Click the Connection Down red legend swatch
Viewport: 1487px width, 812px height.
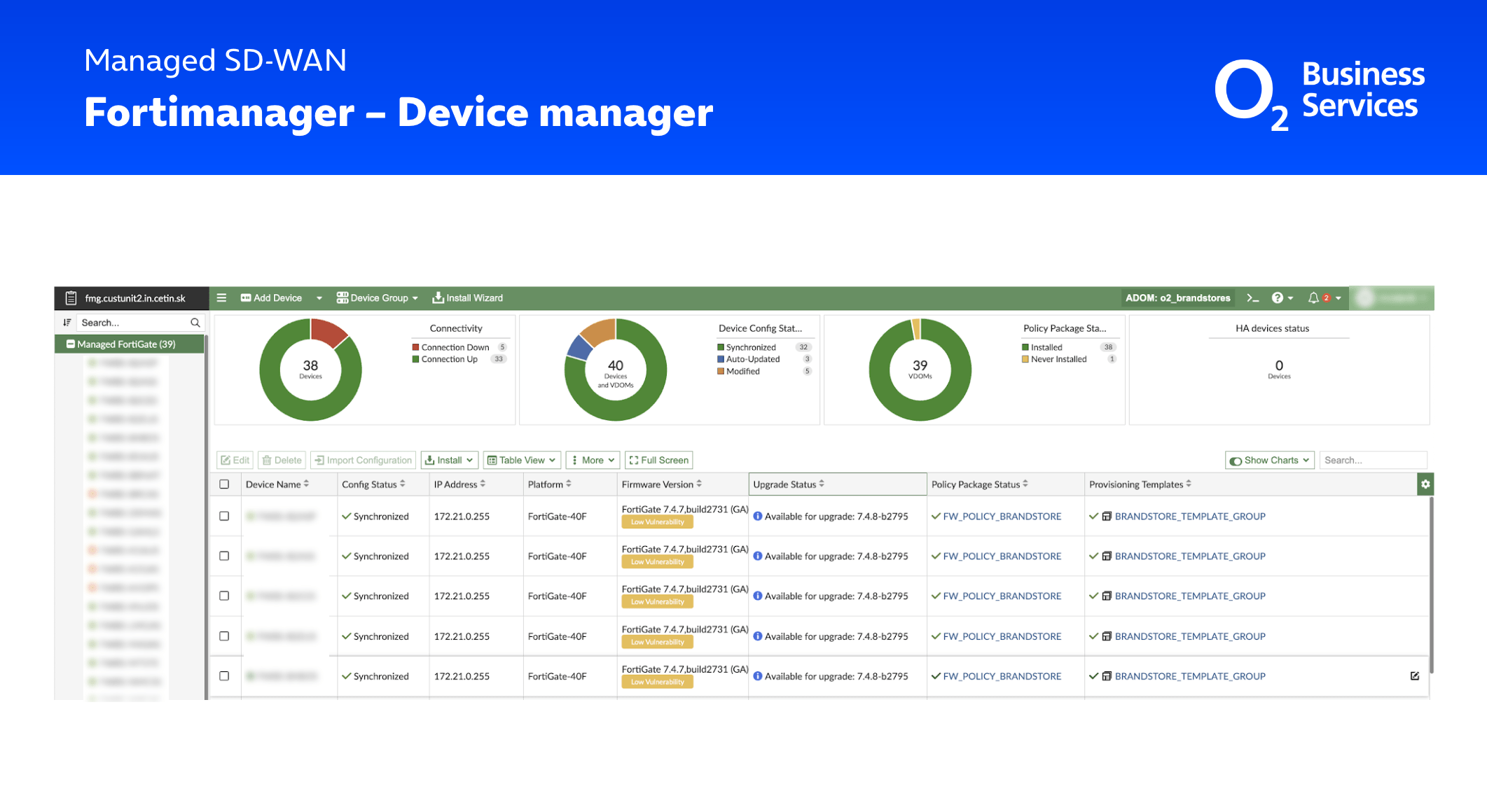415,347
